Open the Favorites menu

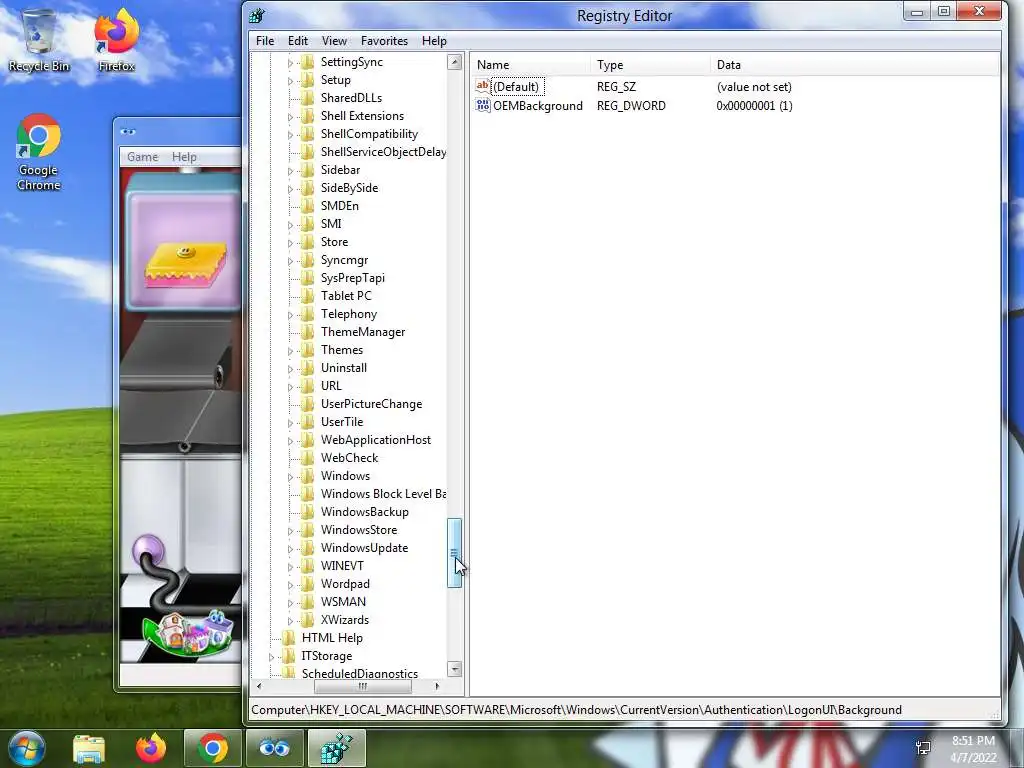point(384,40)
